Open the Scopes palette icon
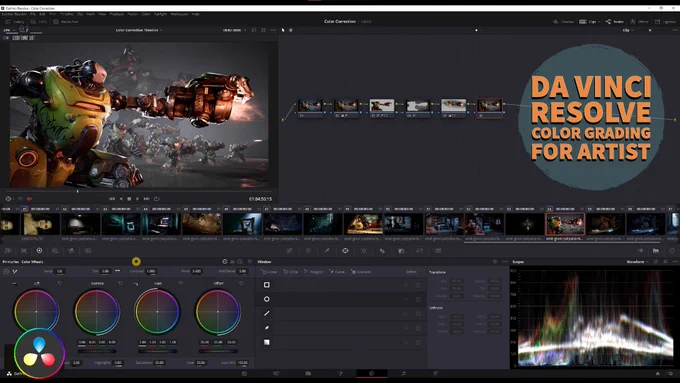The image size is (680, 383). (656, 251)
